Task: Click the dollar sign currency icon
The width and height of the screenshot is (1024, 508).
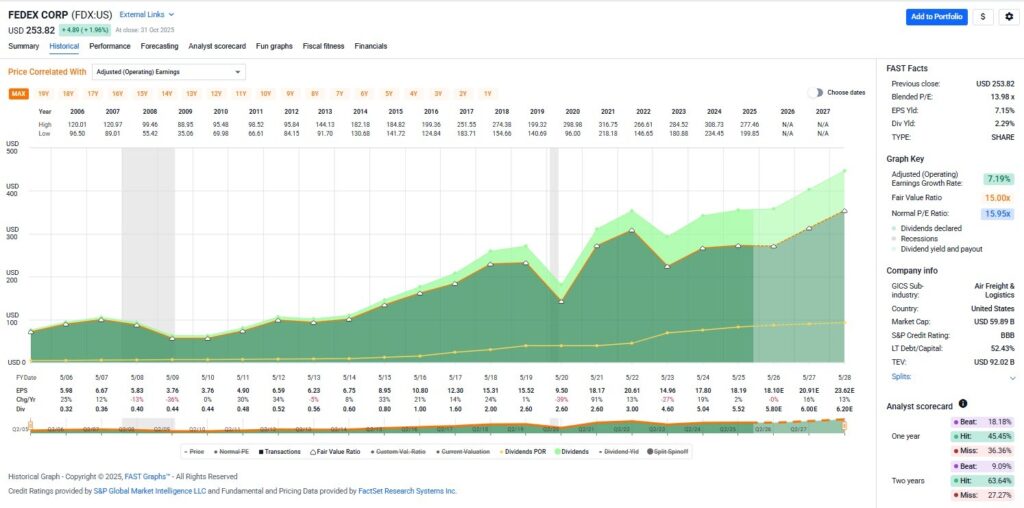Action: (x=984, y=17)
